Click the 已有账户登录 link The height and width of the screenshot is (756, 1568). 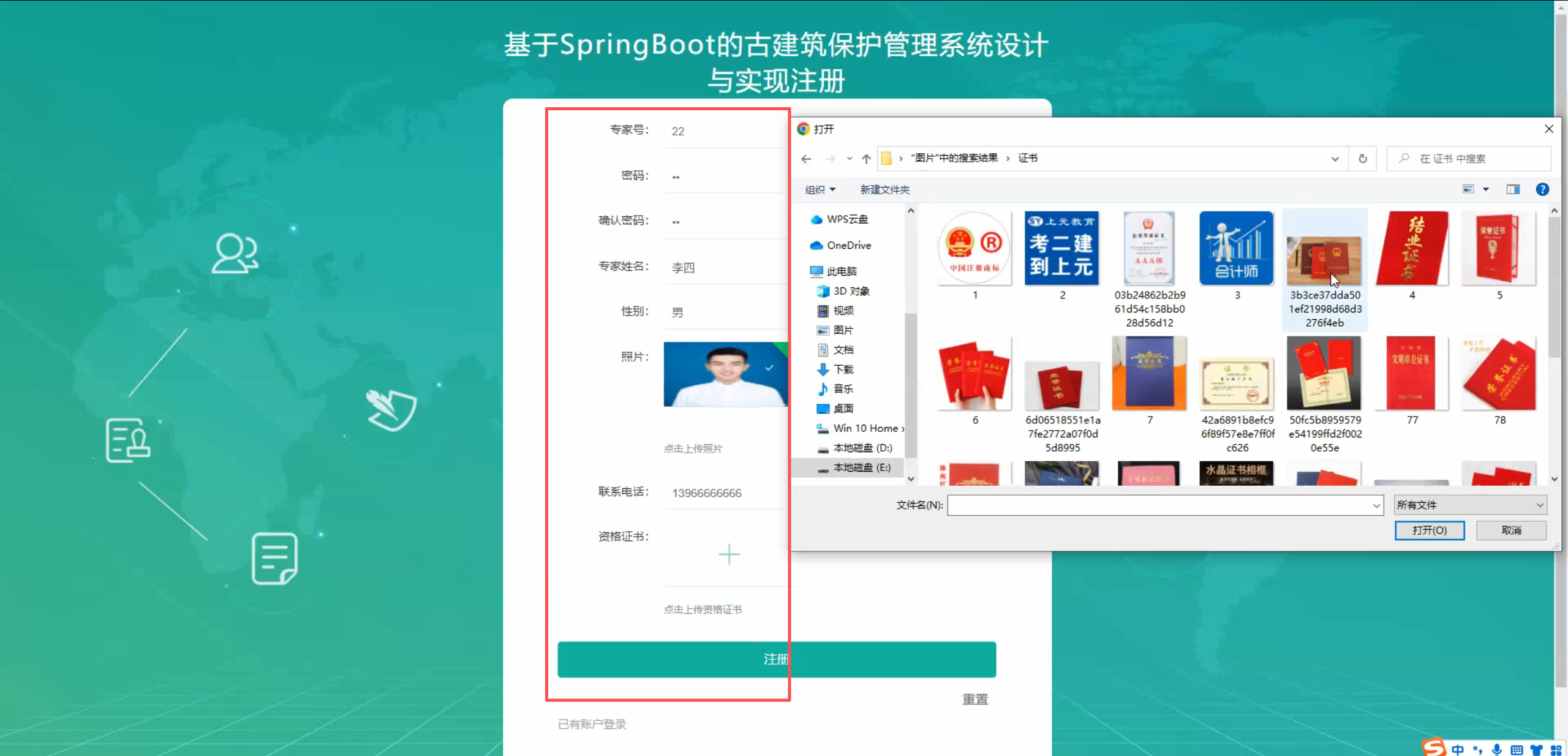592,724
